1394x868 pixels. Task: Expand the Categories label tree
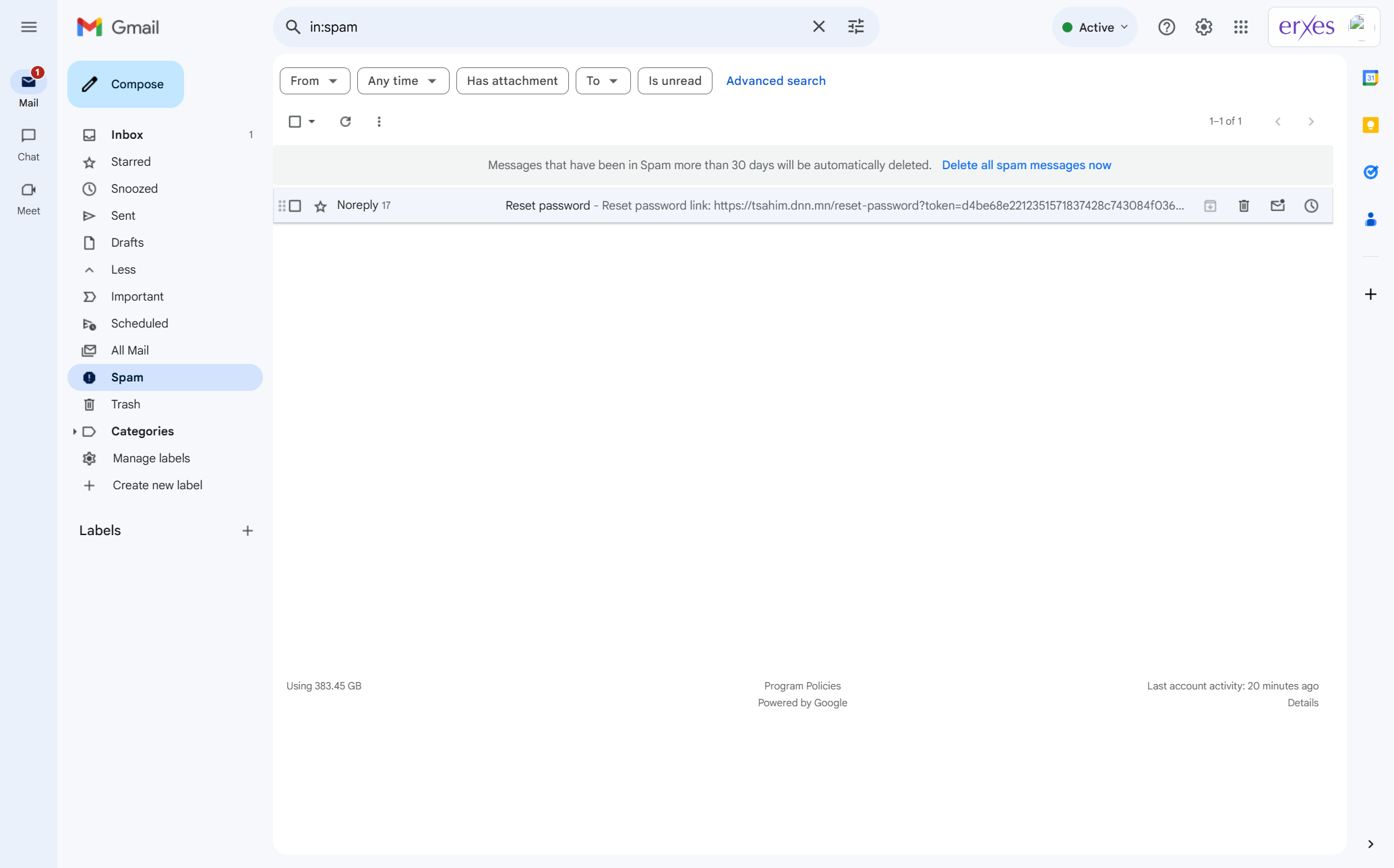(75, 431)
